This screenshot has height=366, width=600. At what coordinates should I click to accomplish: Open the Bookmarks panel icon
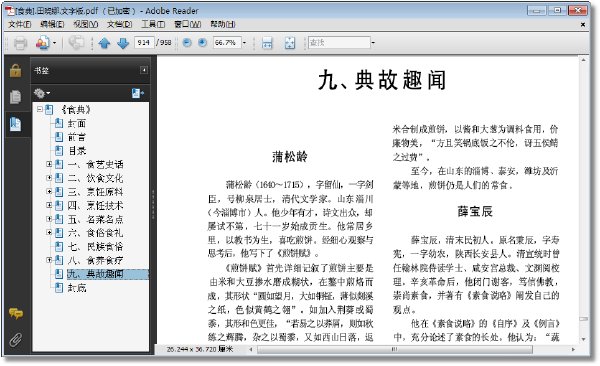pyautogui.click(x=15, y=124)
